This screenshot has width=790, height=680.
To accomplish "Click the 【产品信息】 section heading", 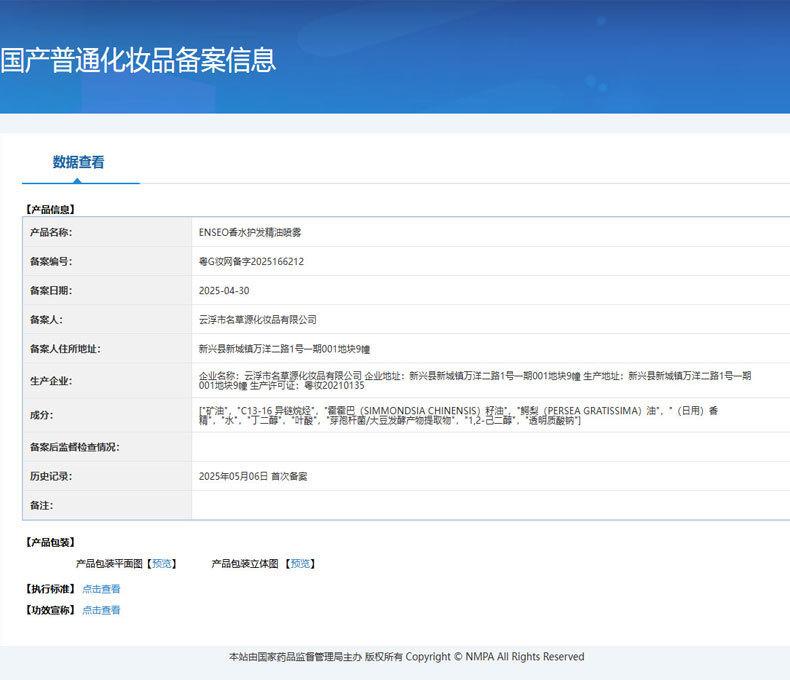I will click(51, 210).
